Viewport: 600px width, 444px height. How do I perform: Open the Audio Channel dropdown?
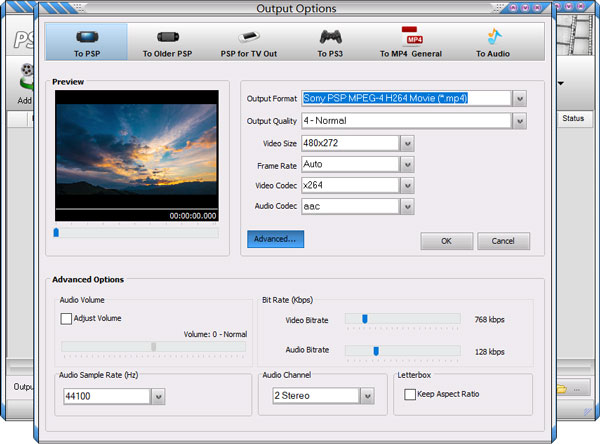(x=367, y=397)
